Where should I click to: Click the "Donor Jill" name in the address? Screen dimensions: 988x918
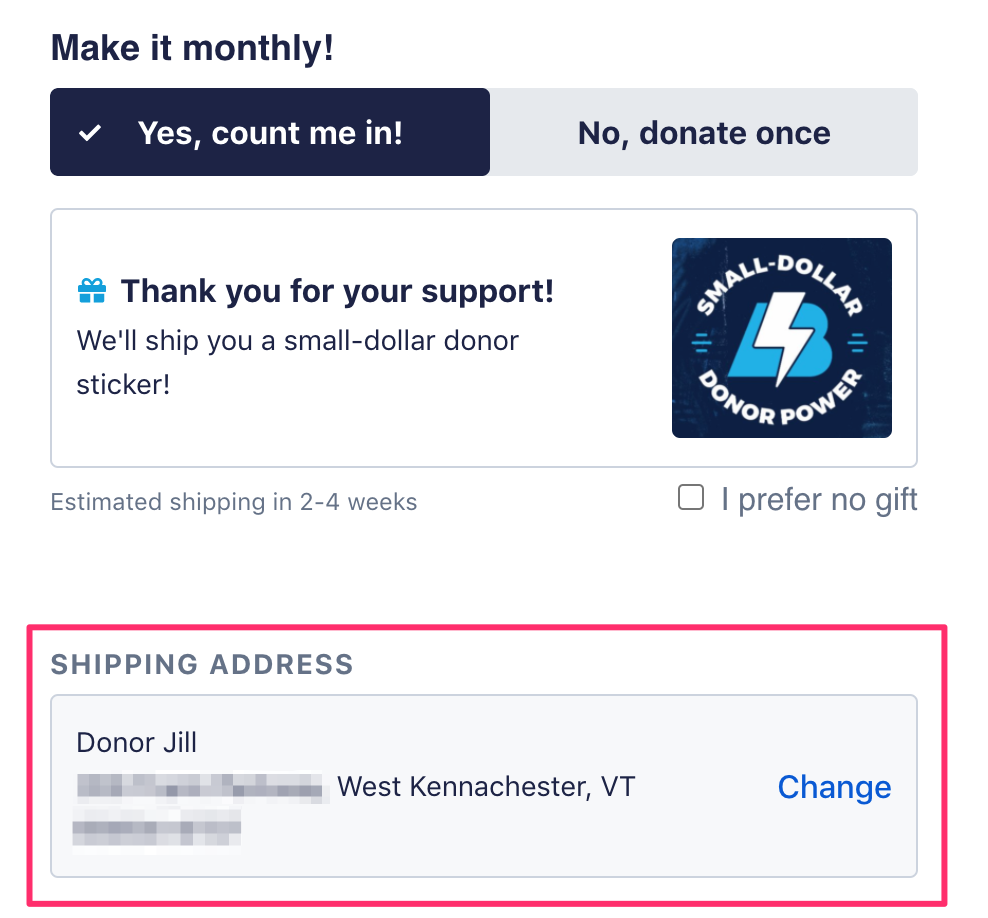[137, 743]
